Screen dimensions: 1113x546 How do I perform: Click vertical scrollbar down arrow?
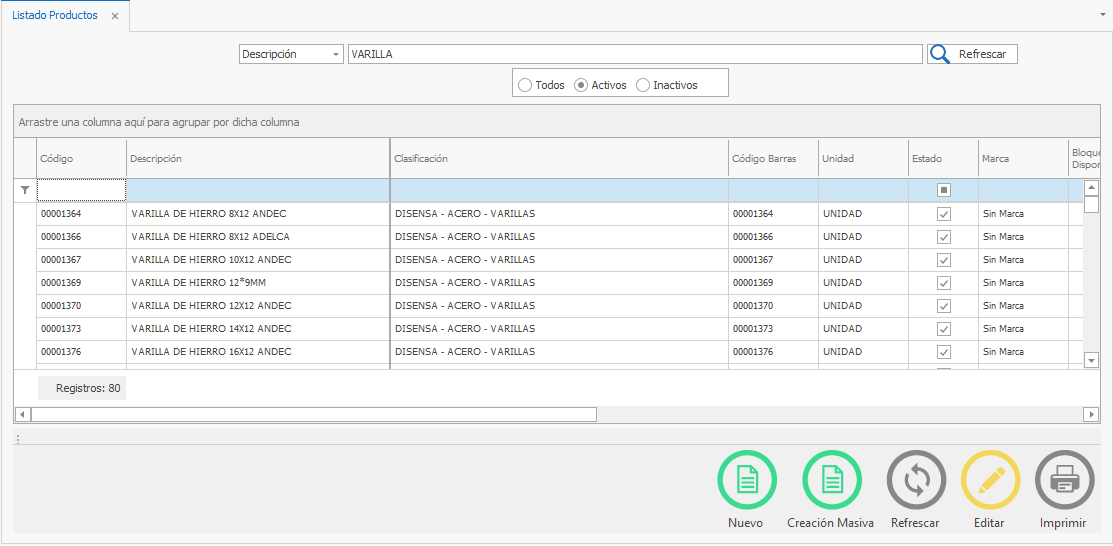(x=1092, y=361)
